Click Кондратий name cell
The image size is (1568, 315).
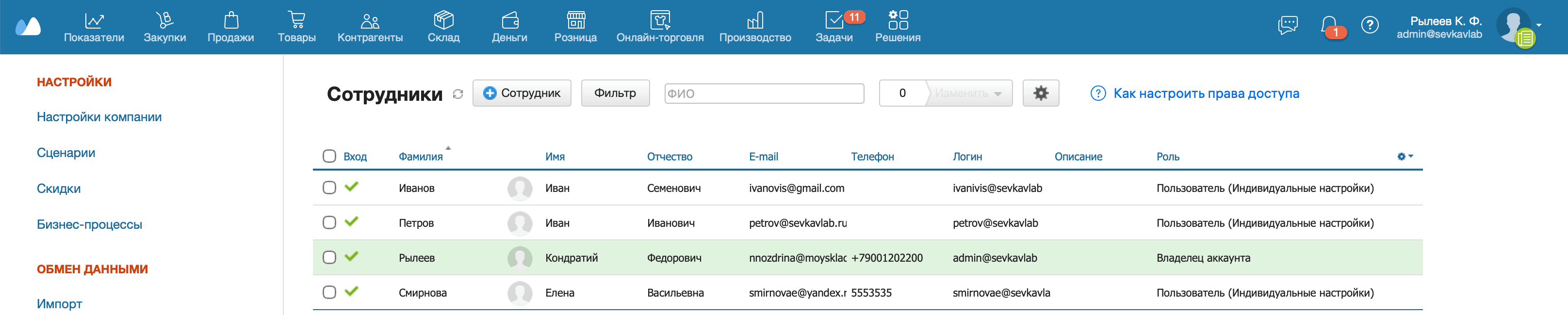pyautogui.click(x=571, y=258)
